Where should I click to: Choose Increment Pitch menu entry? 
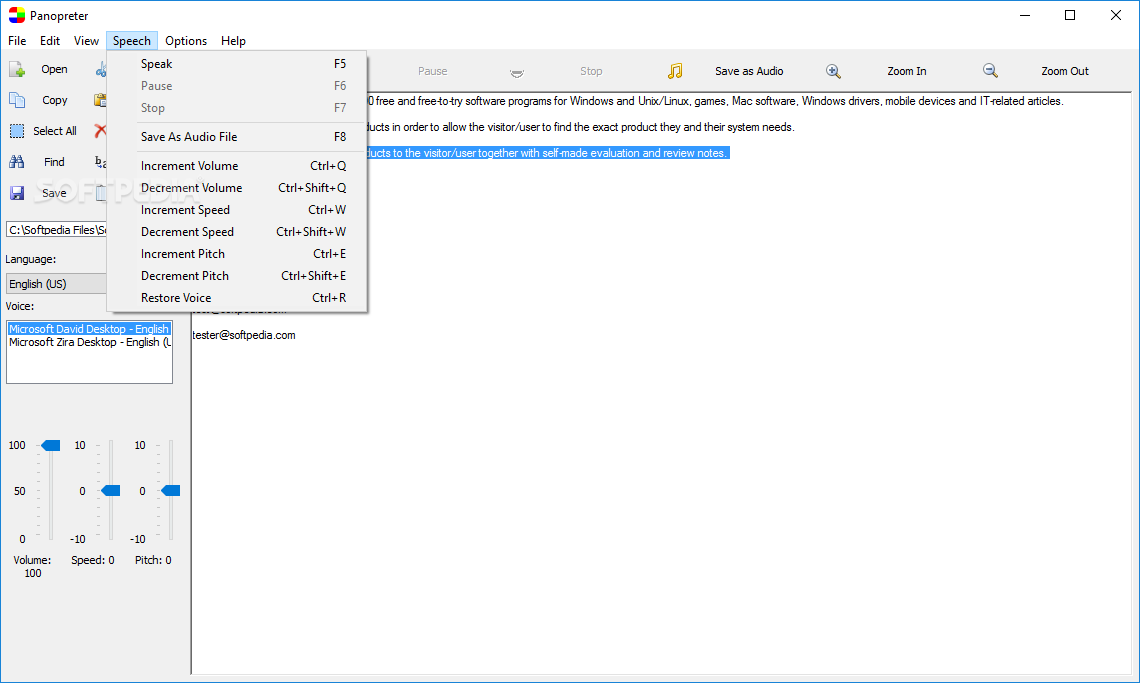(237, 254)
